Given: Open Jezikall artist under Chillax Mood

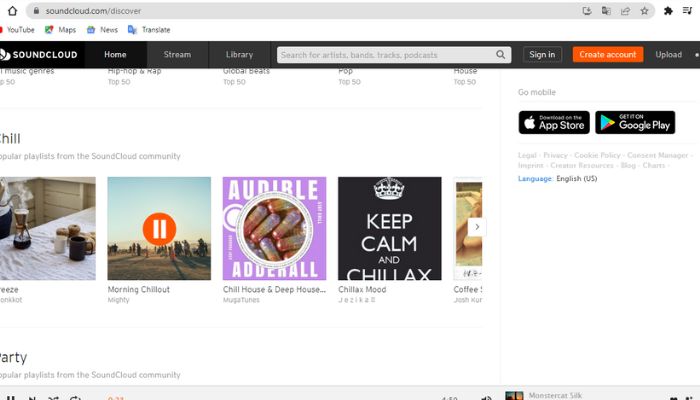Looking at the screenshot, I should pyautogui.click(x=357, y=300).
